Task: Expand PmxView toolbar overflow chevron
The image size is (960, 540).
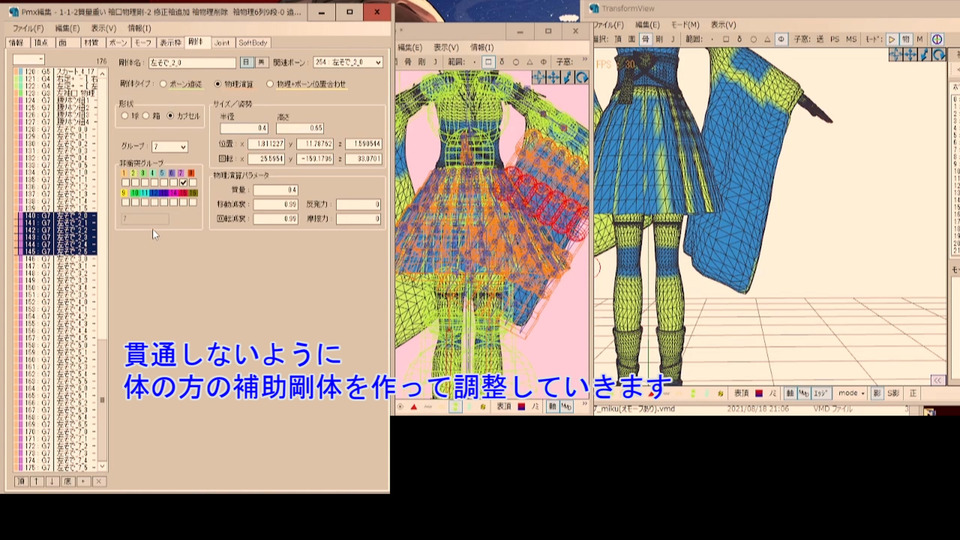Action: 584,60
